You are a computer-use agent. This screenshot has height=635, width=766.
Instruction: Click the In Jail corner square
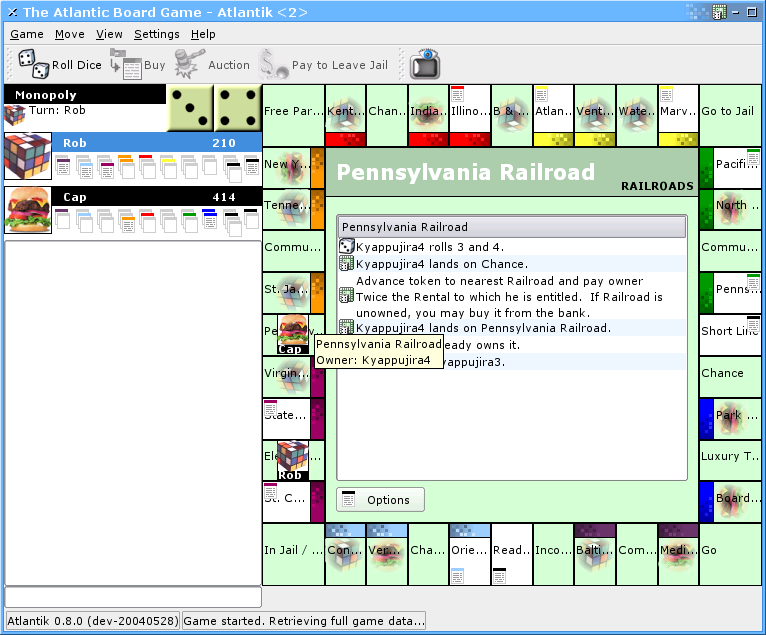[294, 554]
